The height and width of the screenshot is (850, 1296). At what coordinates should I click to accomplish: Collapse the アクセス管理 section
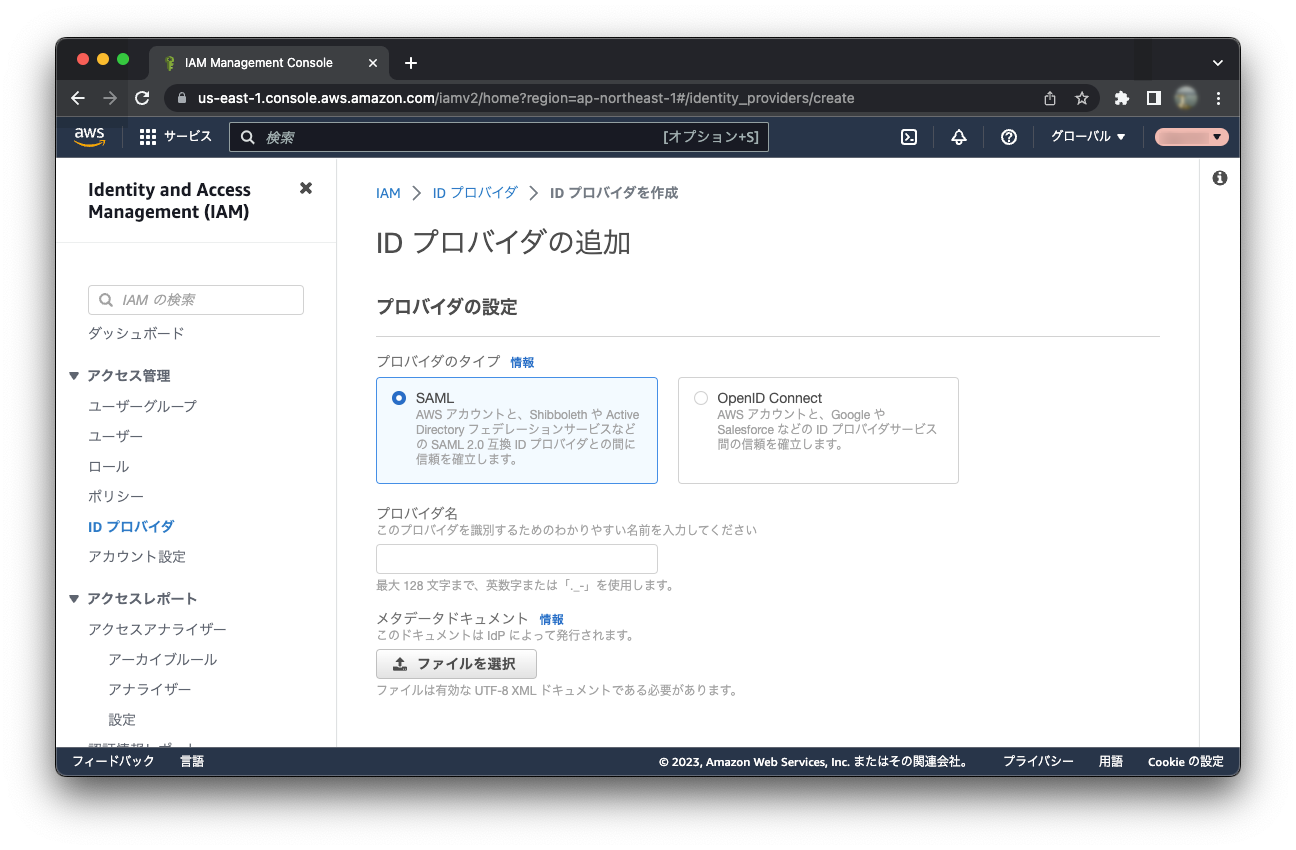pyautogui.click(x=74, y=376)
